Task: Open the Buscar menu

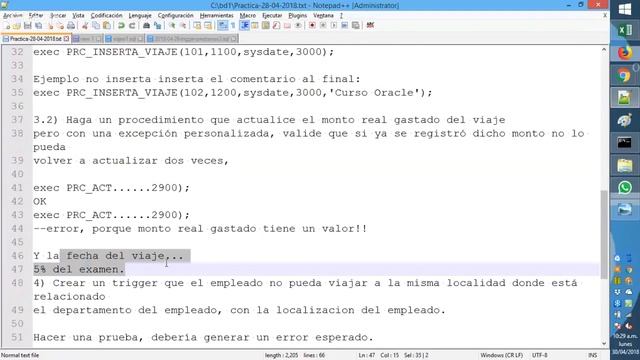Action: [58, 16]
